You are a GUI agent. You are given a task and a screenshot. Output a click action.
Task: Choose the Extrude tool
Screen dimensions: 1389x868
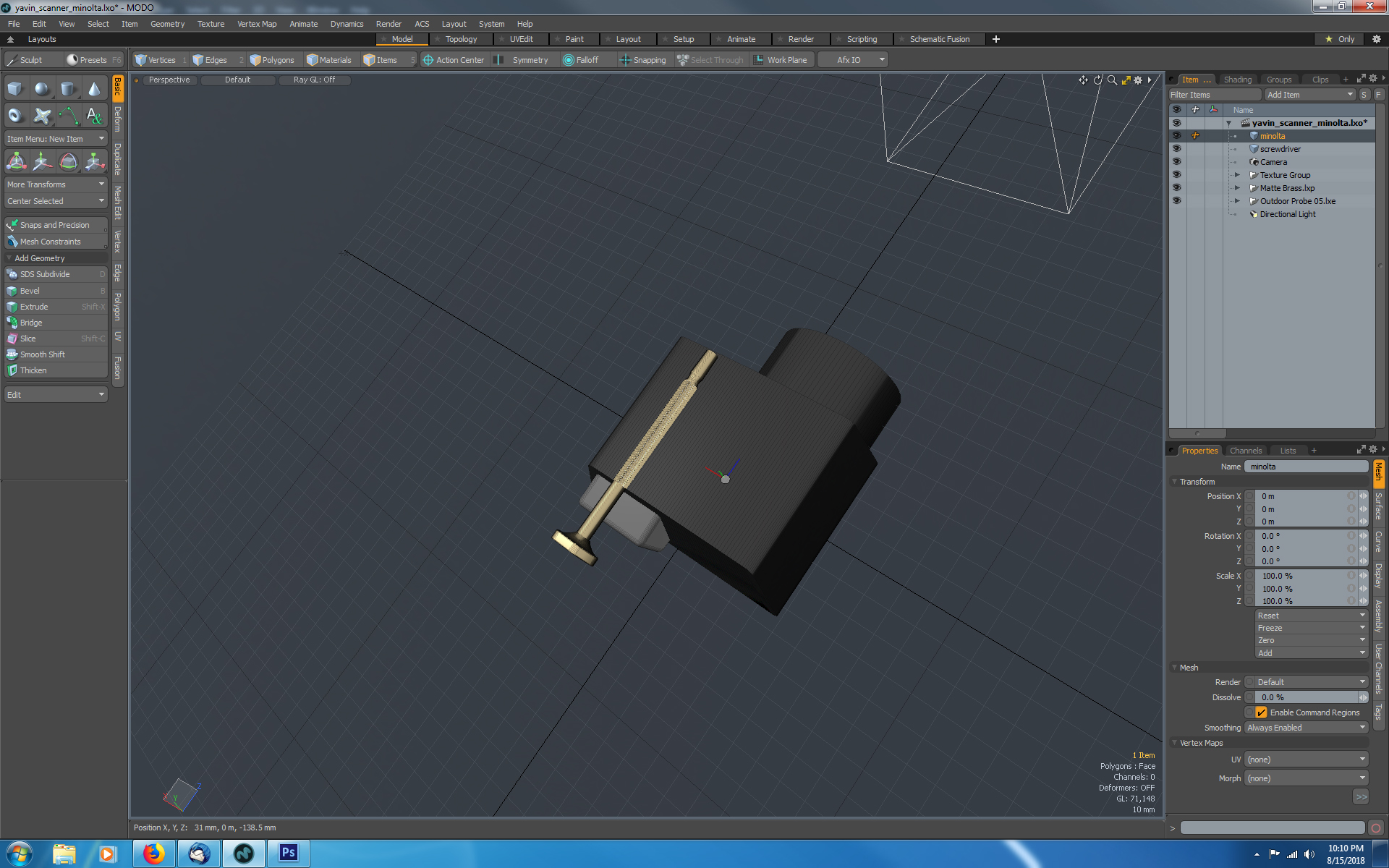tap(56, 307)
